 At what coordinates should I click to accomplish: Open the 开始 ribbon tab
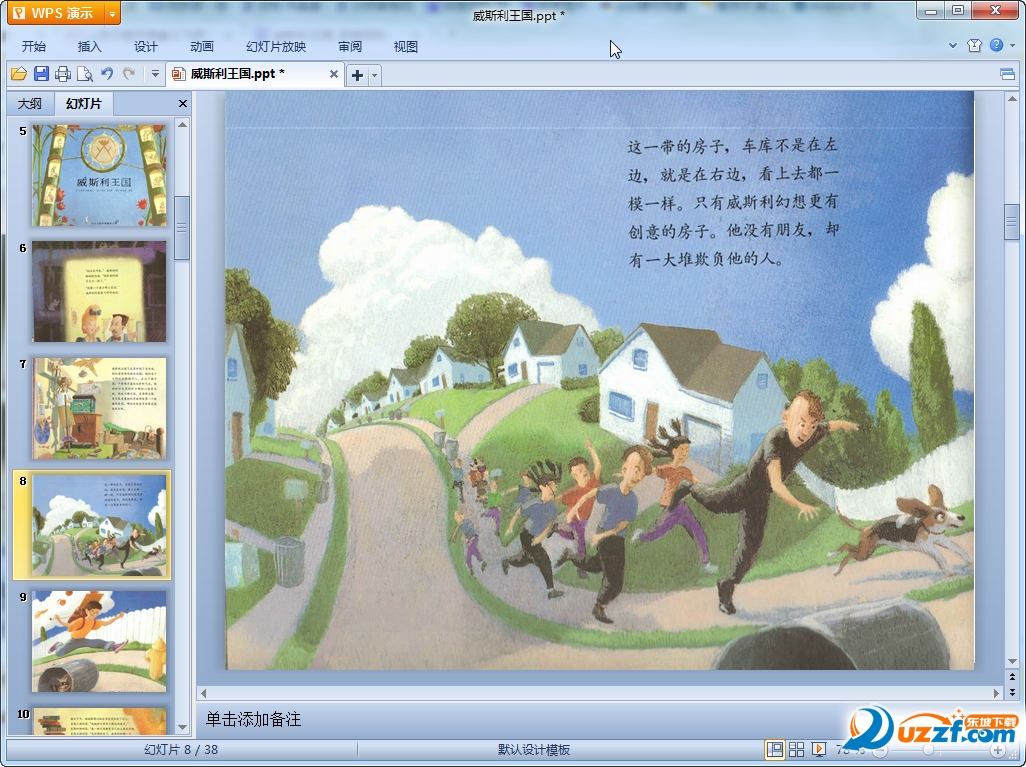(33, 46)
